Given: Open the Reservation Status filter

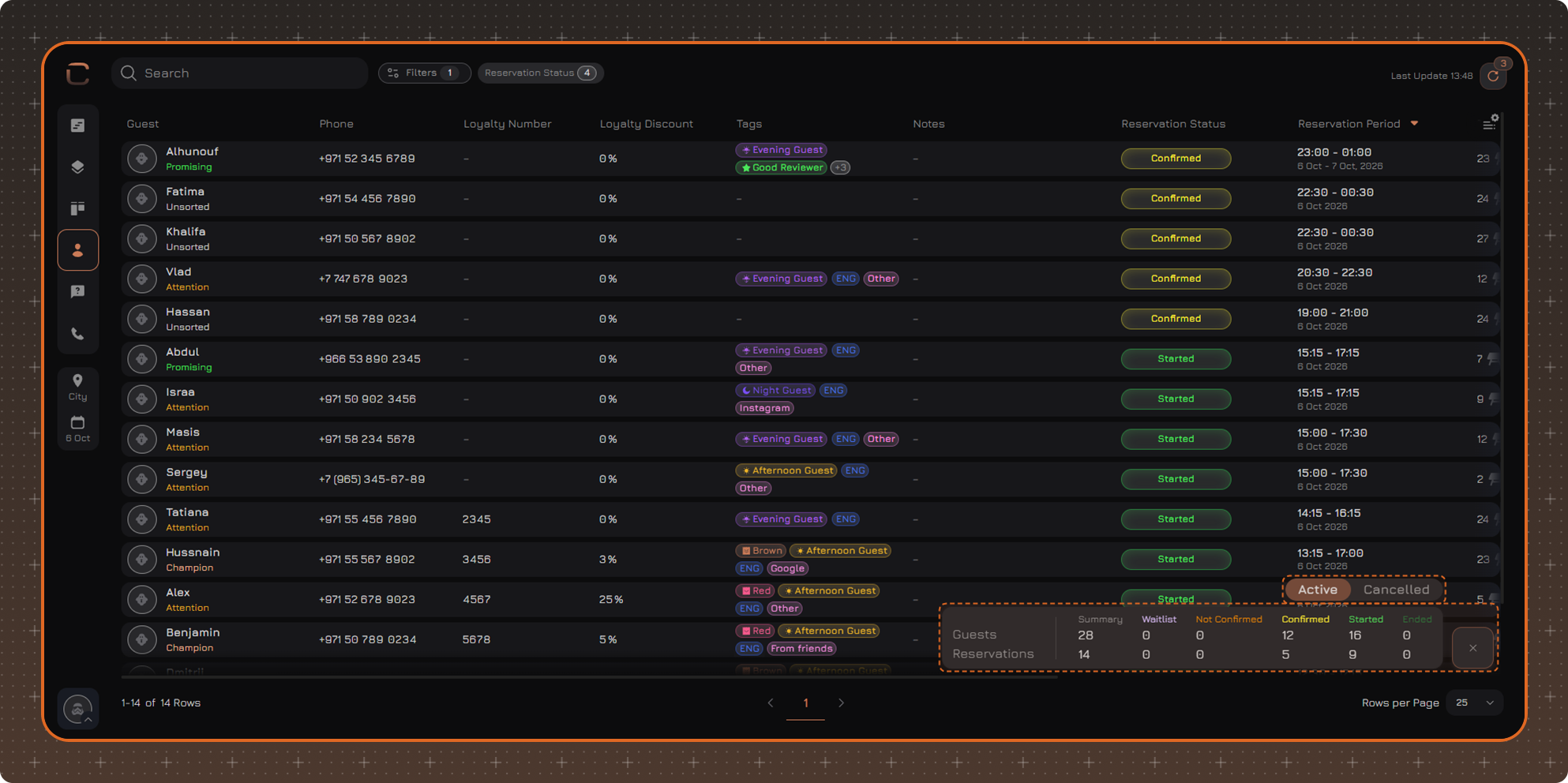Looking at the screenshot, I should click(x=541, y=73).
